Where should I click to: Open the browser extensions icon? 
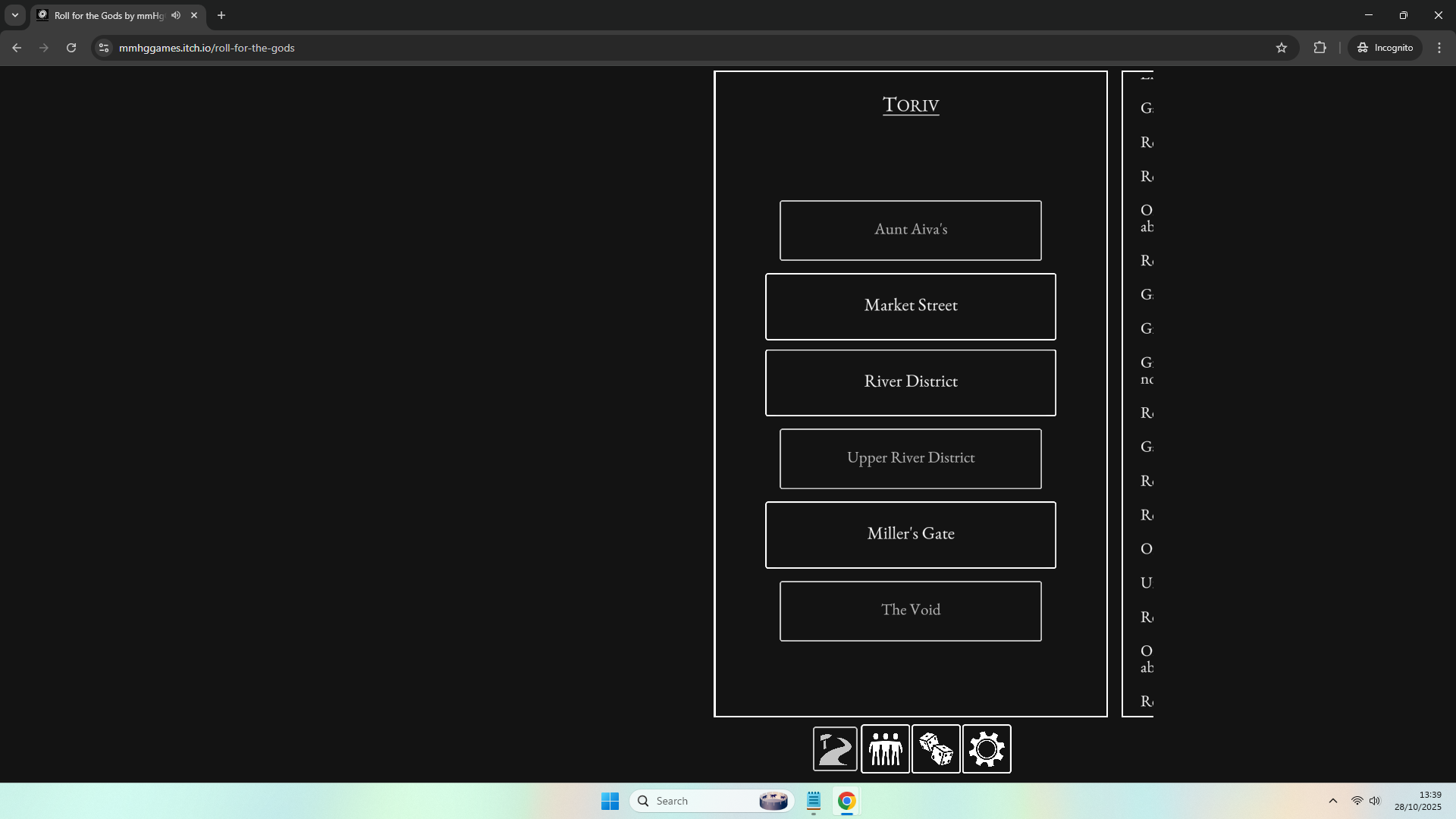1320,48
